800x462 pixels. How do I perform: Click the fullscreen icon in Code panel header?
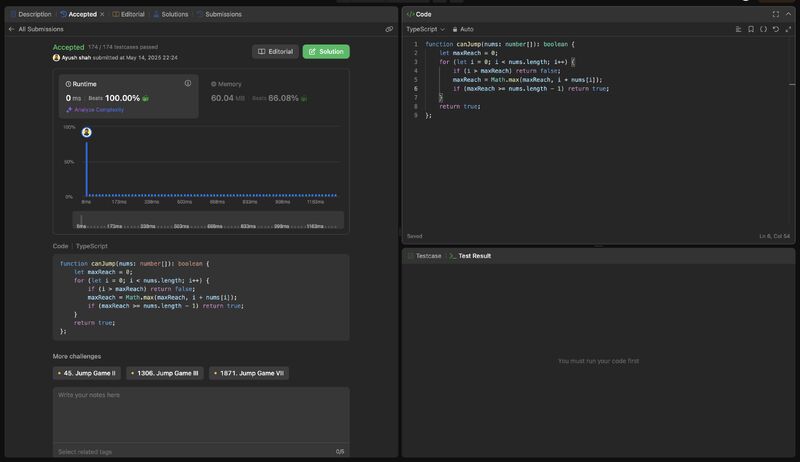point(776,14)
